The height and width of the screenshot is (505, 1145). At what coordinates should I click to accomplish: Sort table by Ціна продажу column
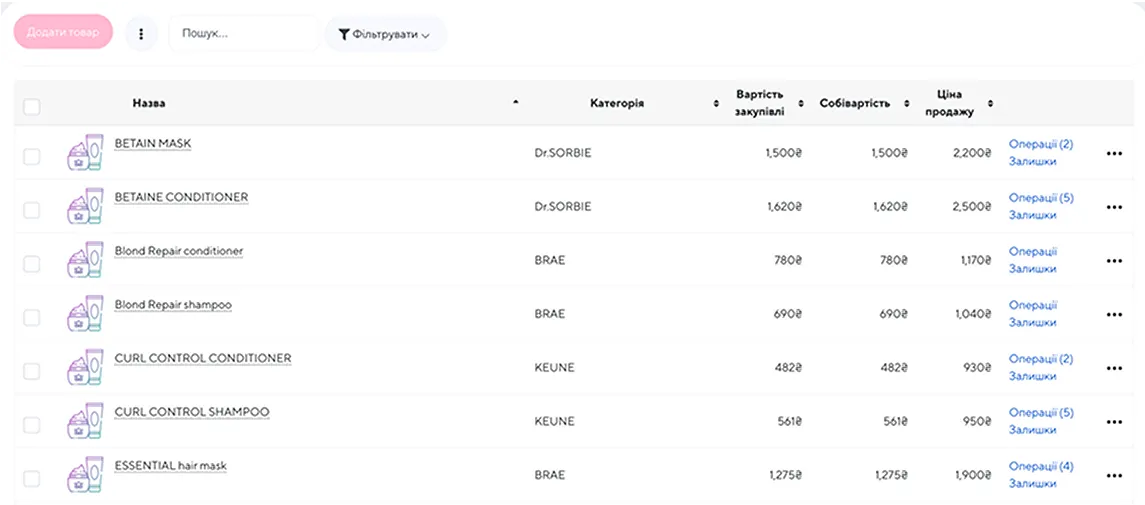(990, 104)
